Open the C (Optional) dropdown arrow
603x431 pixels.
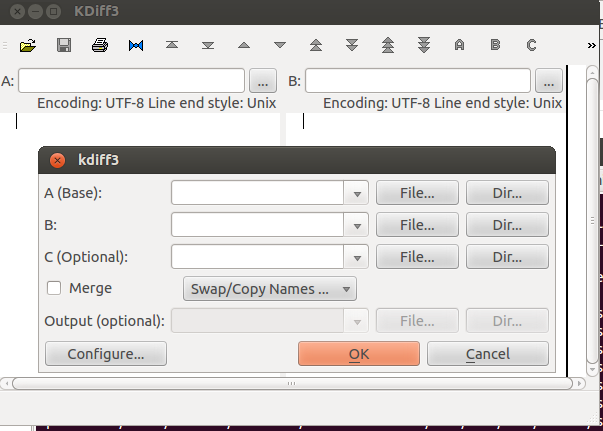click(x=357, y=257)
